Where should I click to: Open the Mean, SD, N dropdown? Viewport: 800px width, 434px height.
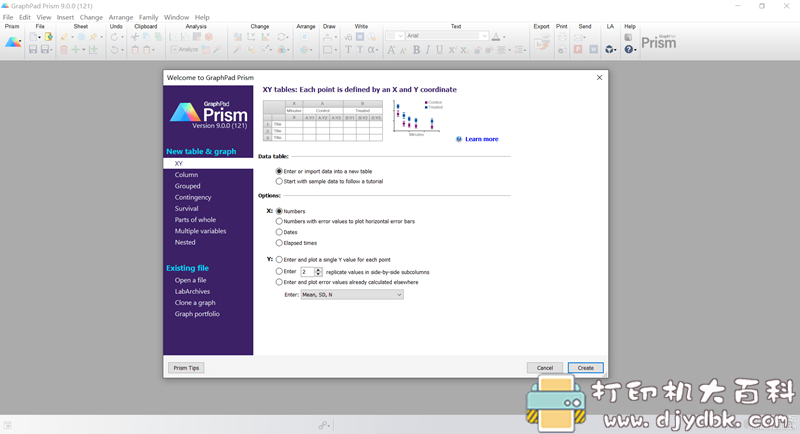tap(352, 295)
